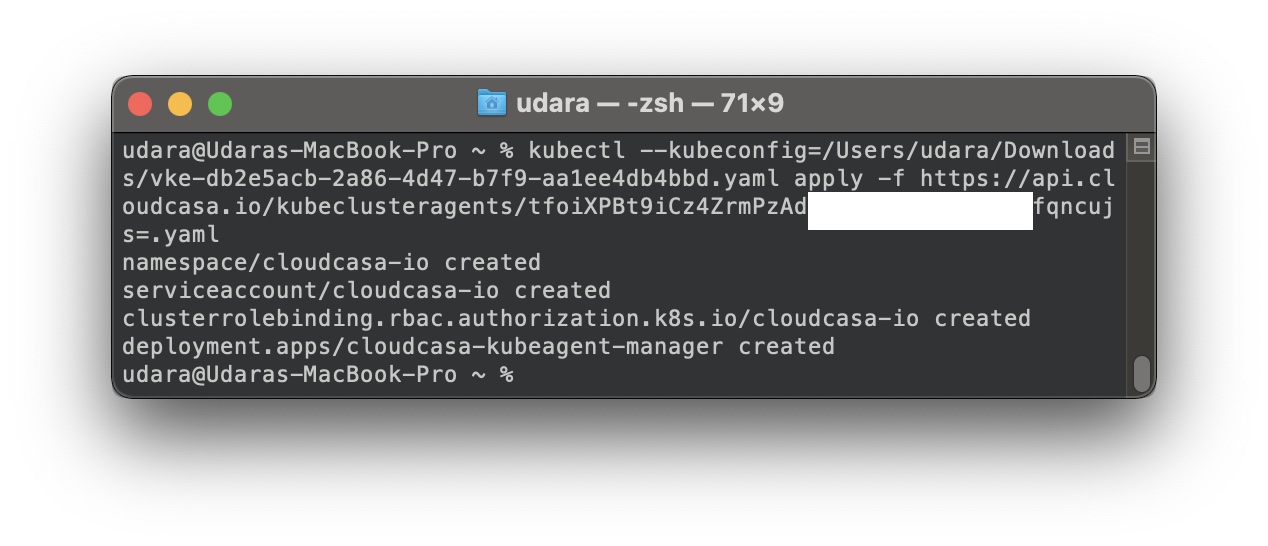
Task: Click the "kubectl" command word
Action: tap(577, 151)
